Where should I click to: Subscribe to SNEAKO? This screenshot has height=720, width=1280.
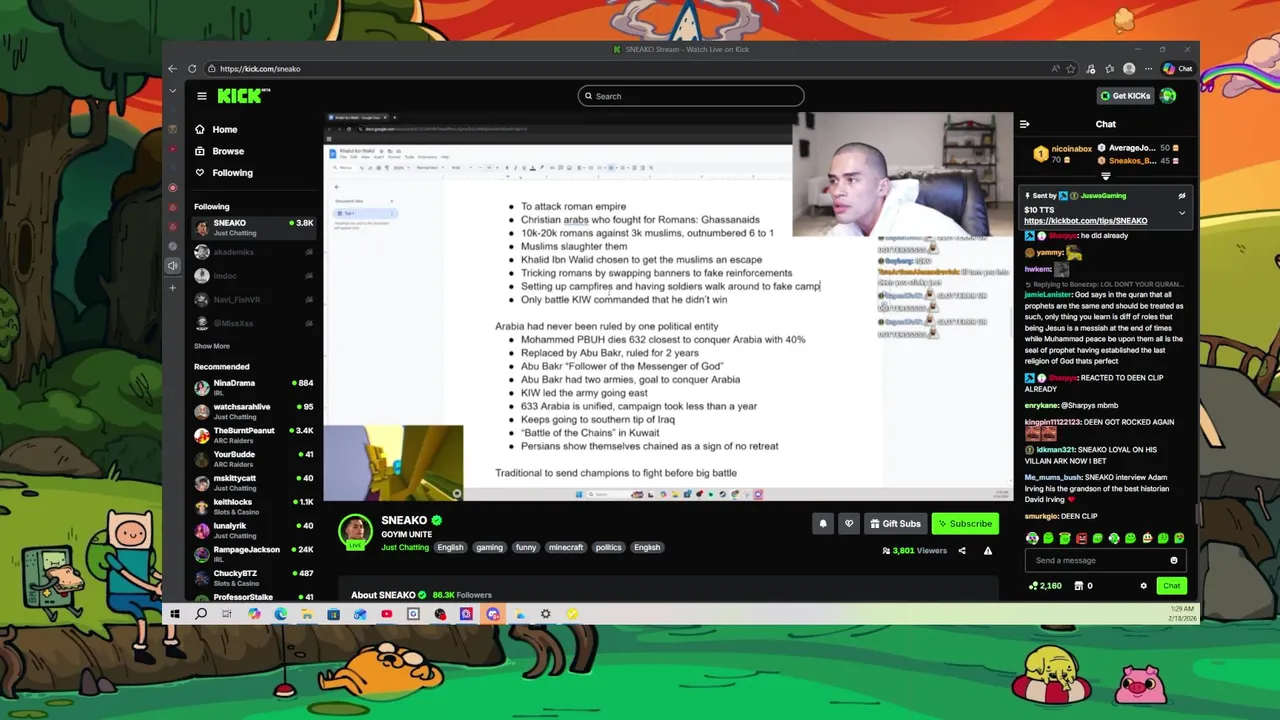tap(965, 523)
